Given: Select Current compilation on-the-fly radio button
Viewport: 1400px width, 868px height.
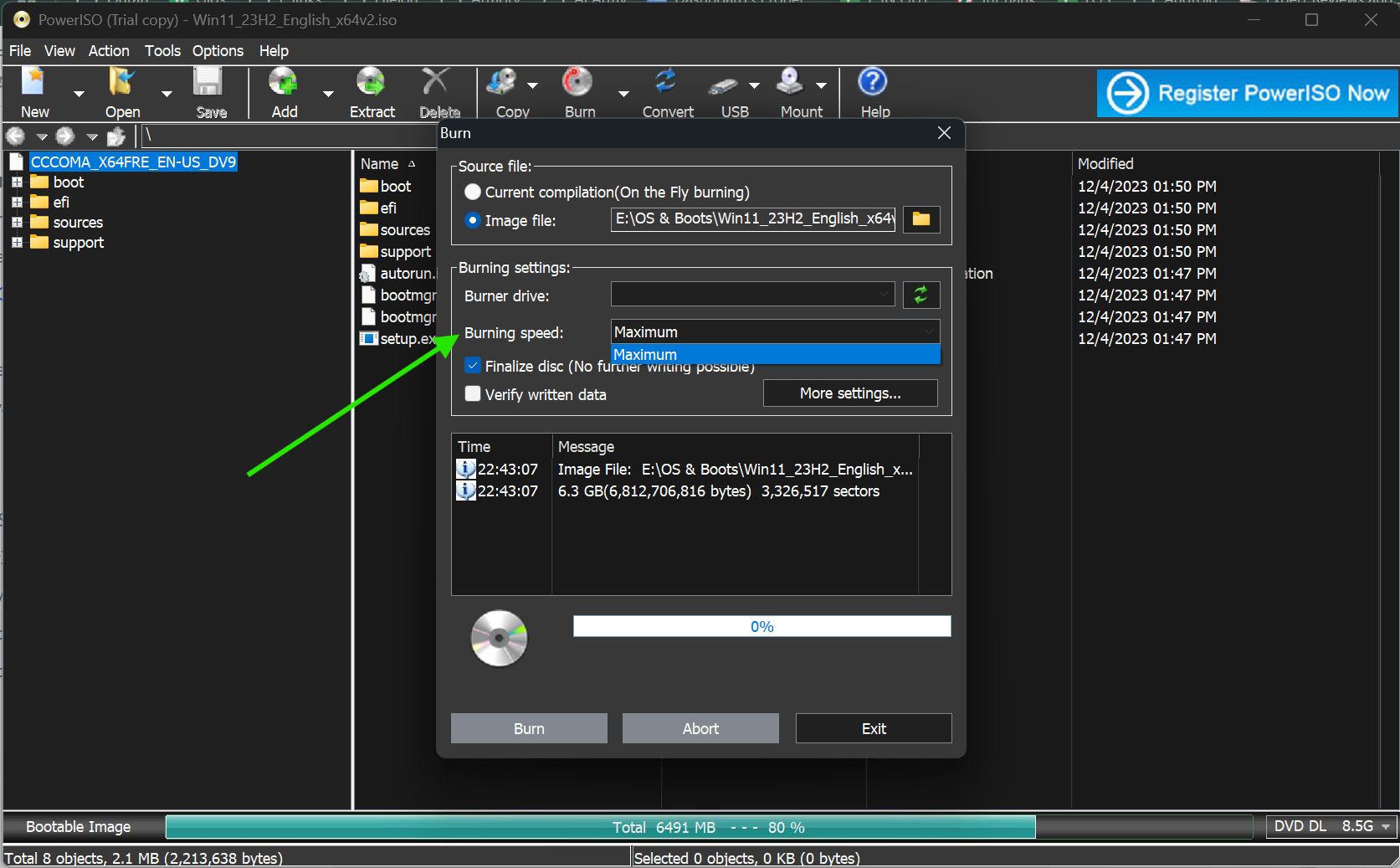Looking at the screenshot, I should [473, 193].
